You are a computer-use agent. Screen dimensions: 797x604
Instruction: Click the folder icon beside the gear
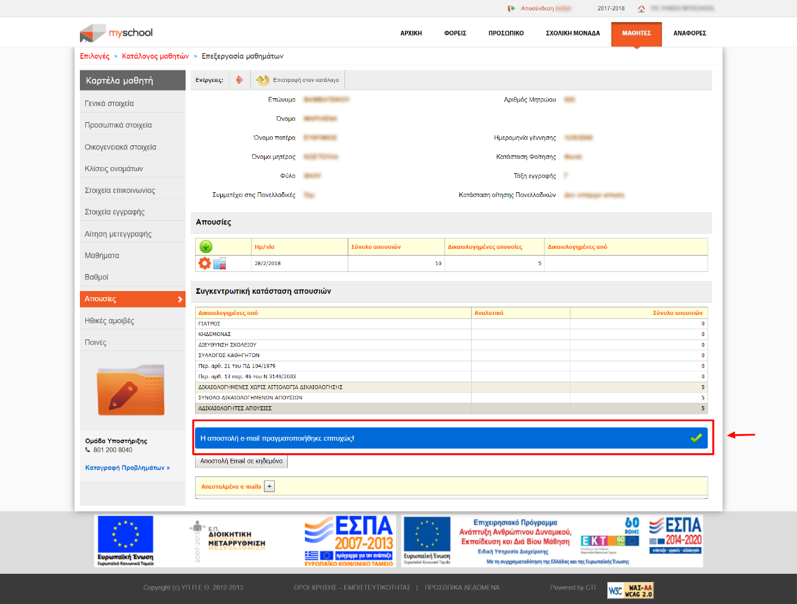tap(219, 264)
